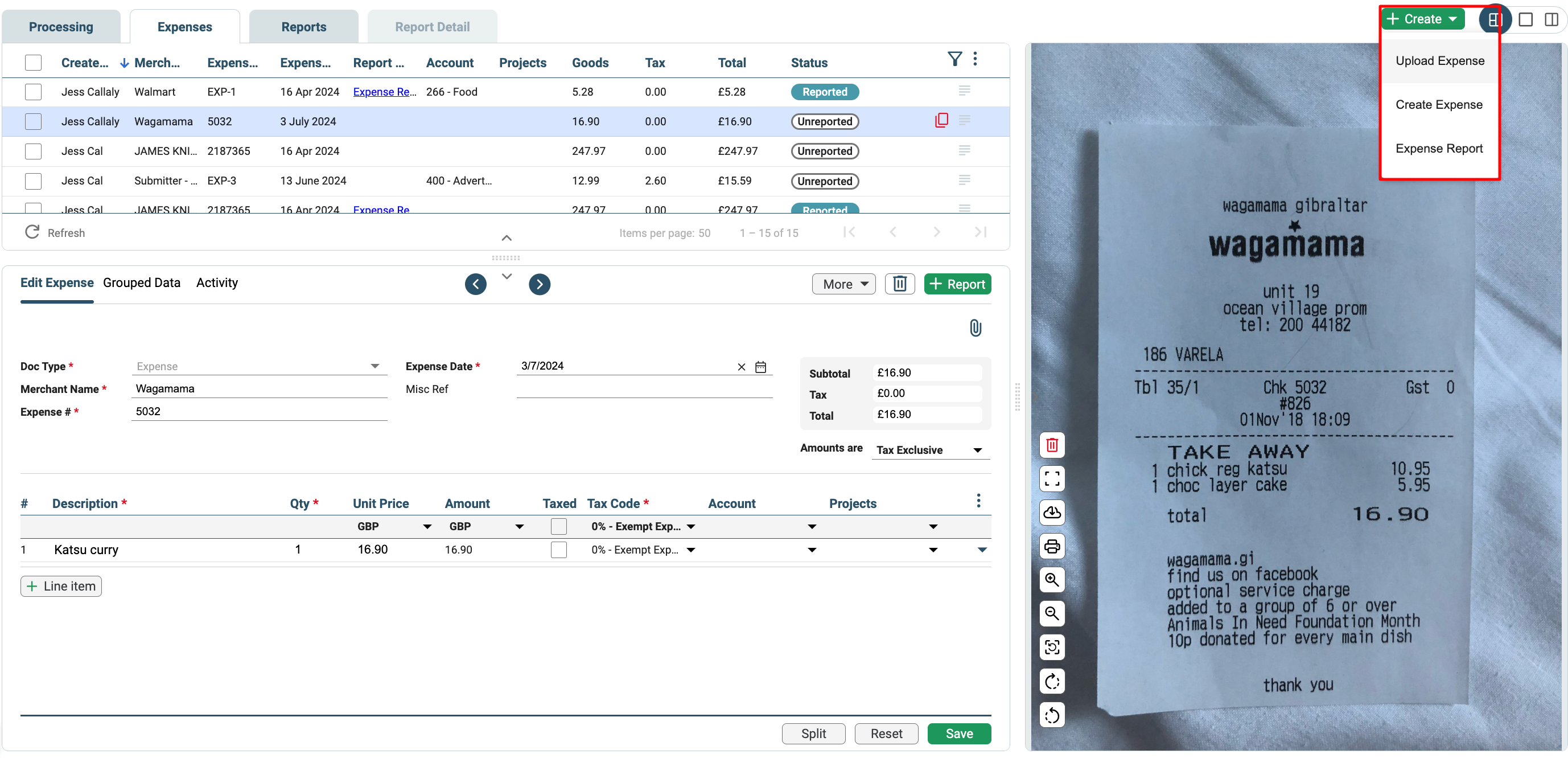Rotate the receipt counterclockwise
The height and width of the screenshot is (758, 1568).
point(1052,715)
